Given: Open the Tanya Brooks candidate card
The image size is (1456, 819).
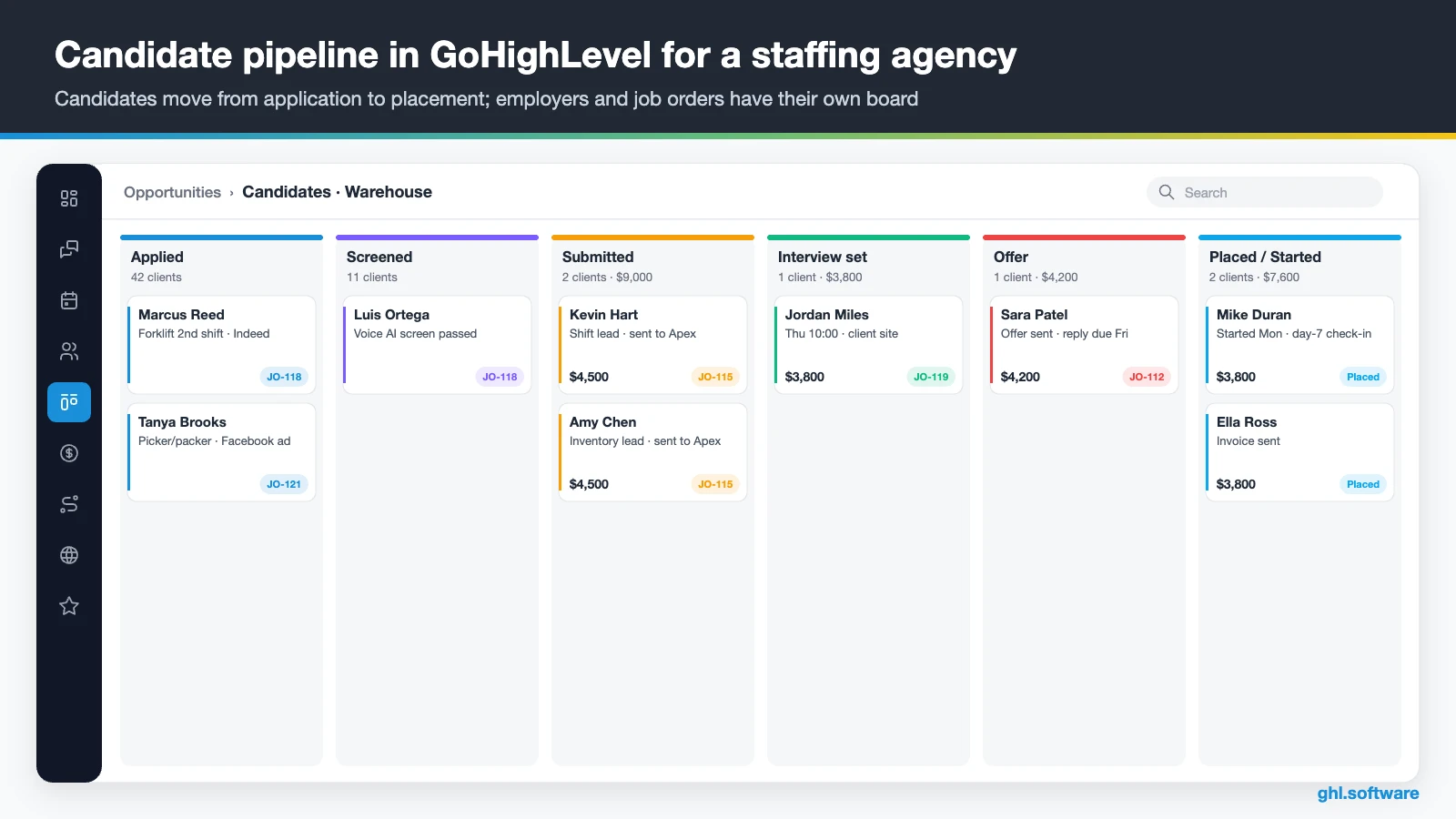Looking at the screenshot, I should point(221,452).
